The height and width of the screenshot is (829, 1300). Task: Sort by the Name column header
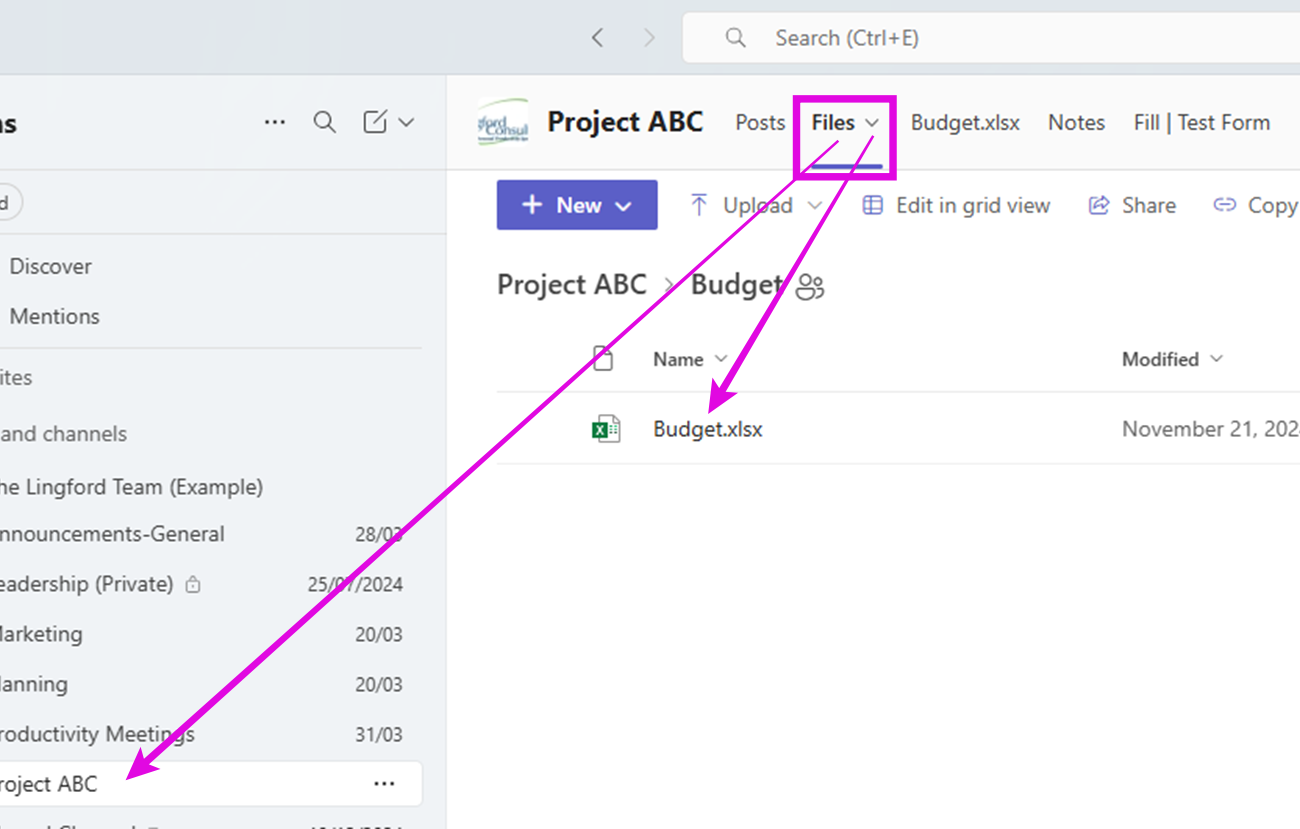(678, 359)
